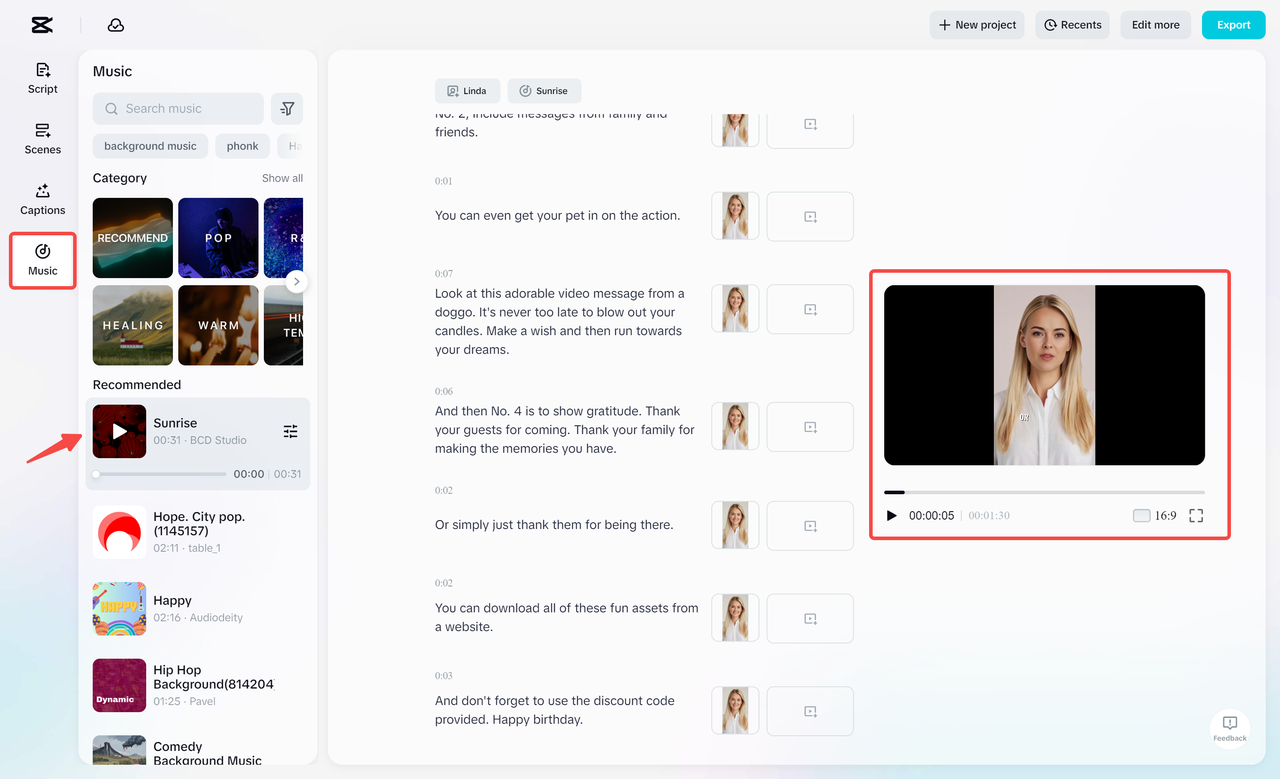Click the line "And don't forget to use the discount code"
Viewport: 1280px width, 779px height.
(x=555, y=711)
